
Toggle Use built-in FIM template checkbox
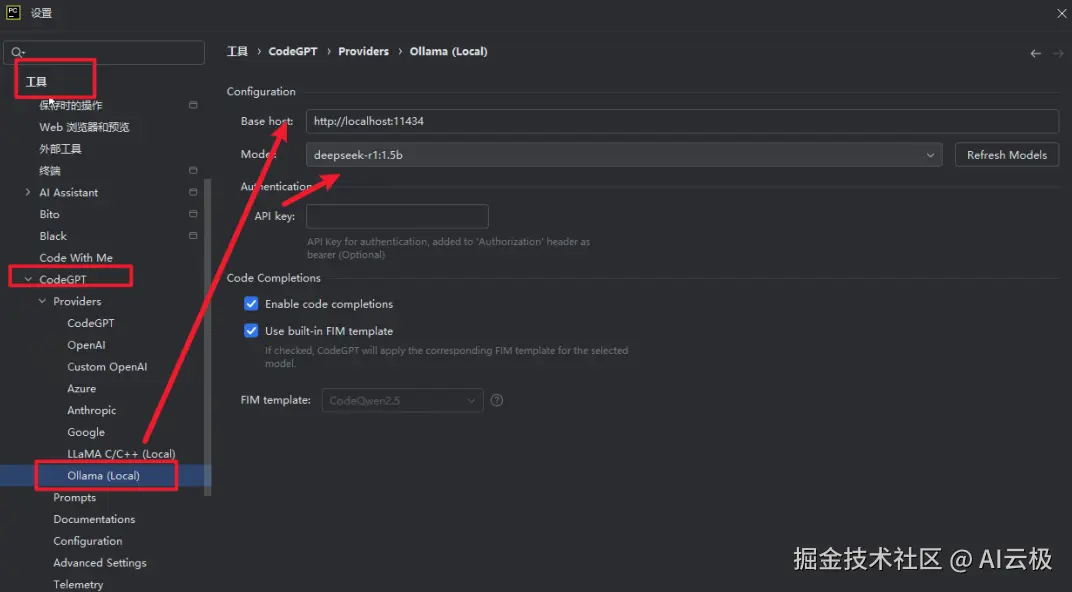click(x=251, y=331)
